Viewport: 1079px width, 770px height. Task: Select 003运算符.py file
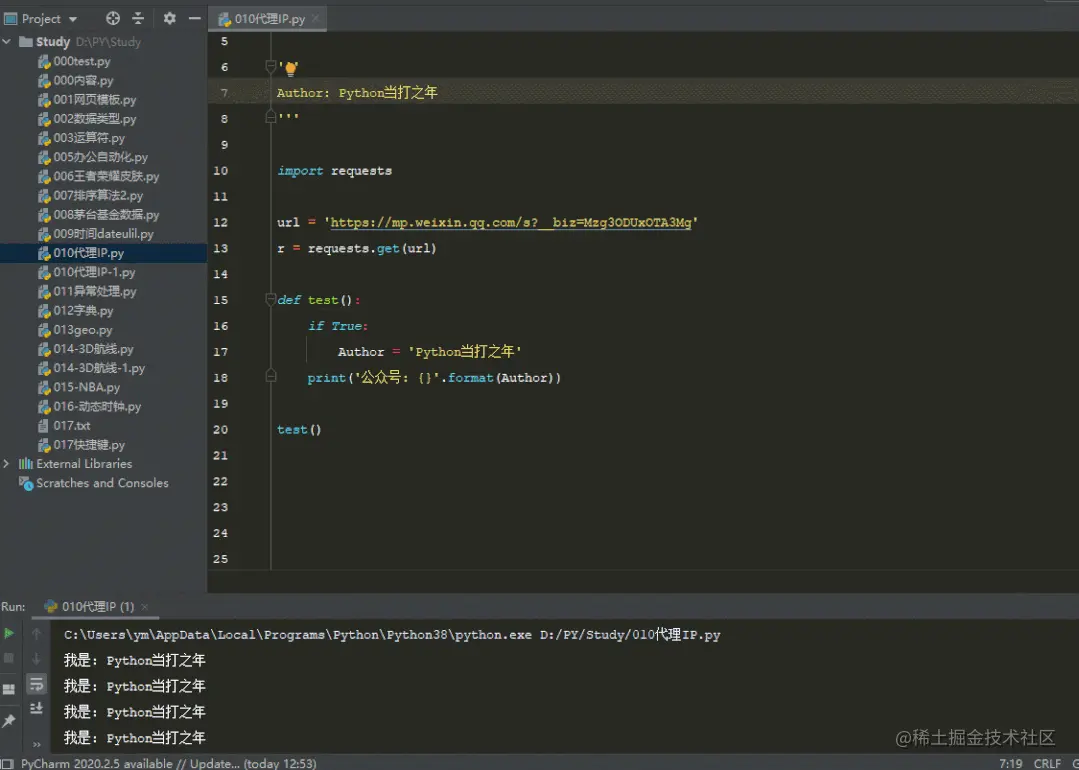[x=89, y=138]
